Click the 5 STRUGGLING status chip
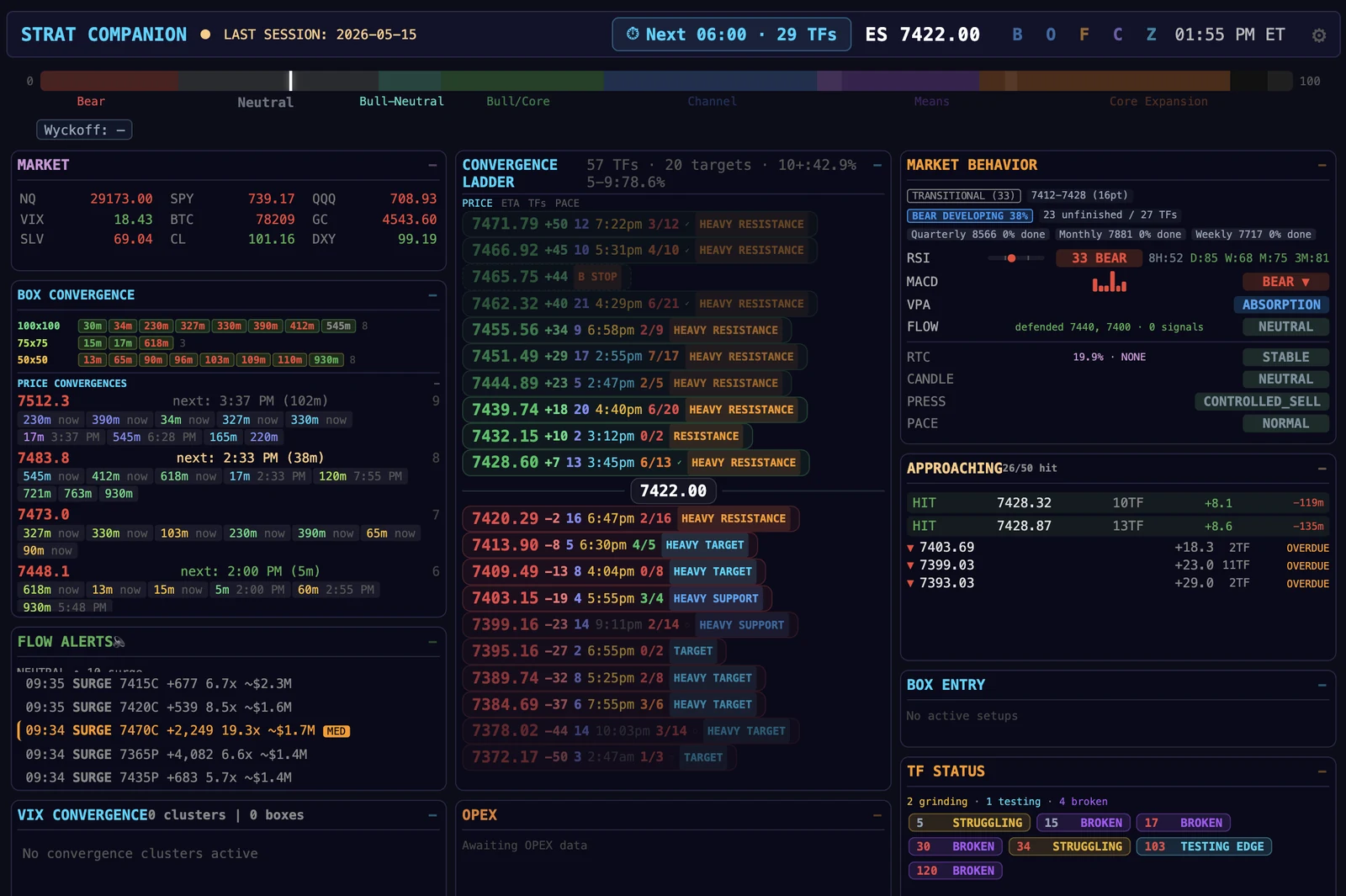1346x896 pixels. tap(969, 823)
